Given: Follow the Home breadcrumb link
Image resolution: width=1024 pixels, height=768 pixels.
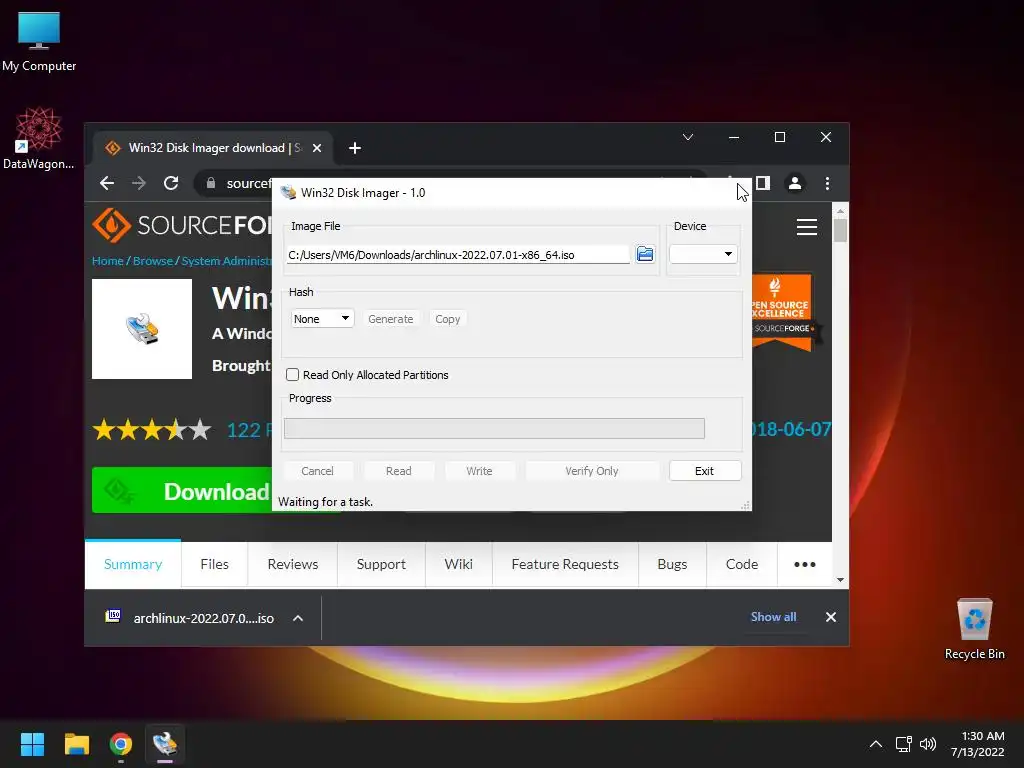Looking at the screenshot, I should tap(108, 261).
